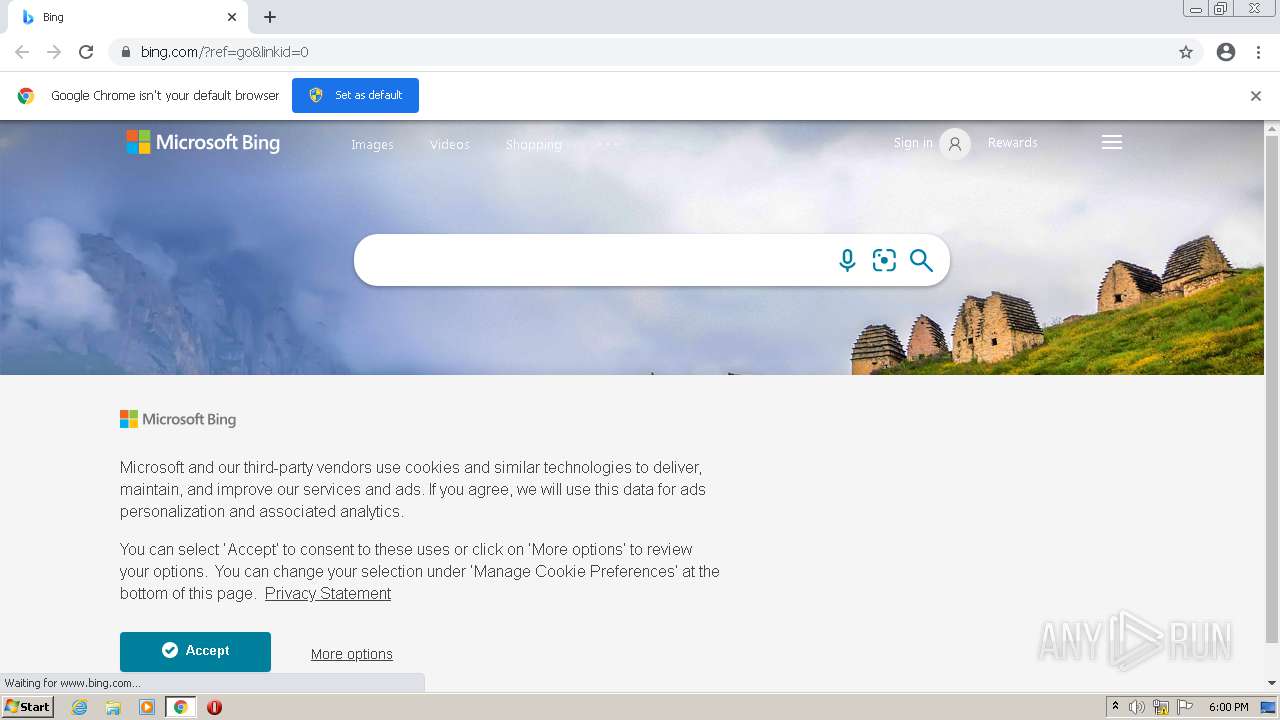
Task: Open Chrome three-dot menu
Action: click(1259, 52)
